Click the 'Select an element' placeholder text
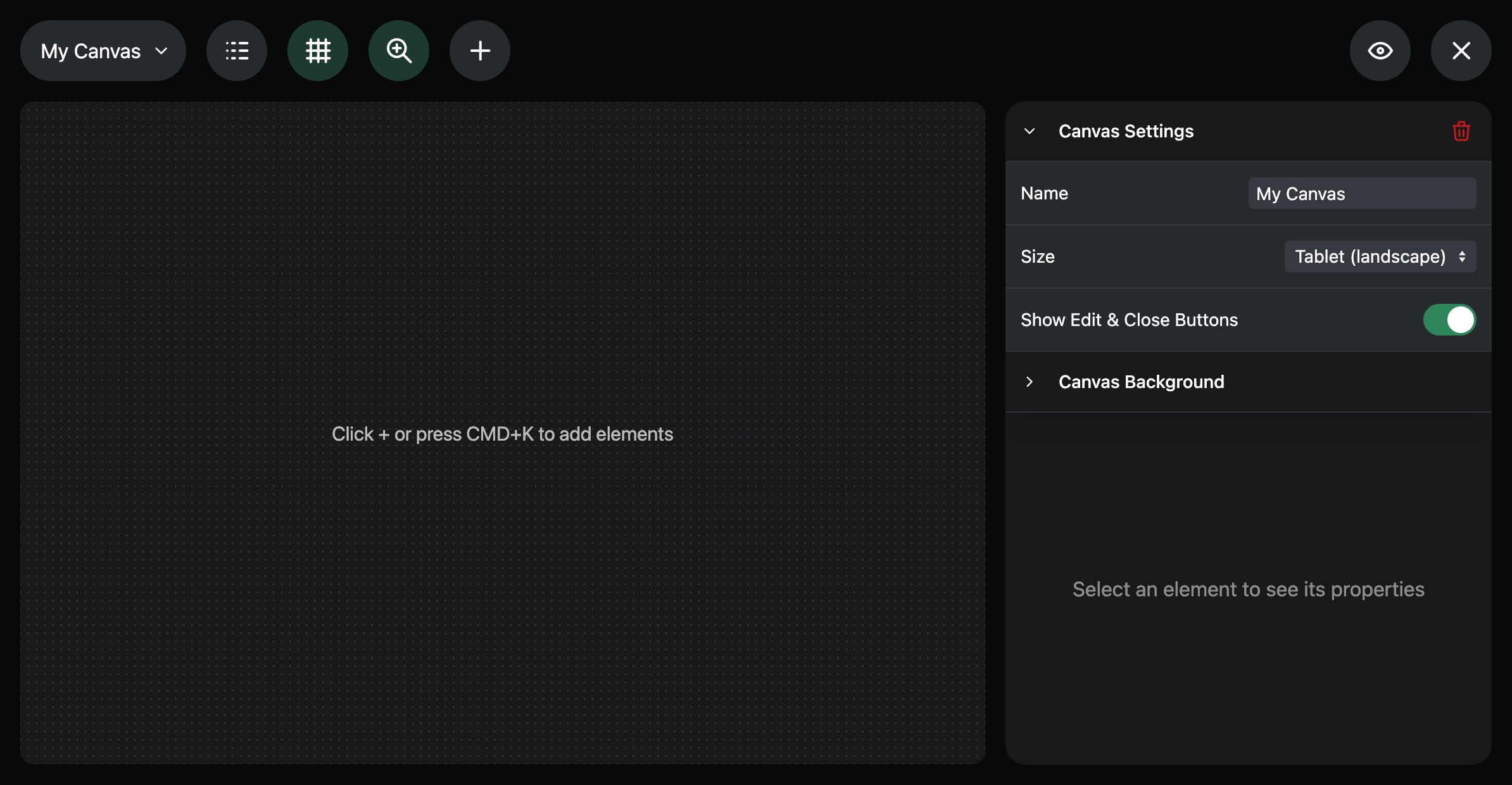Viewport: 1512px width, 785px height. click(1249, 589)
